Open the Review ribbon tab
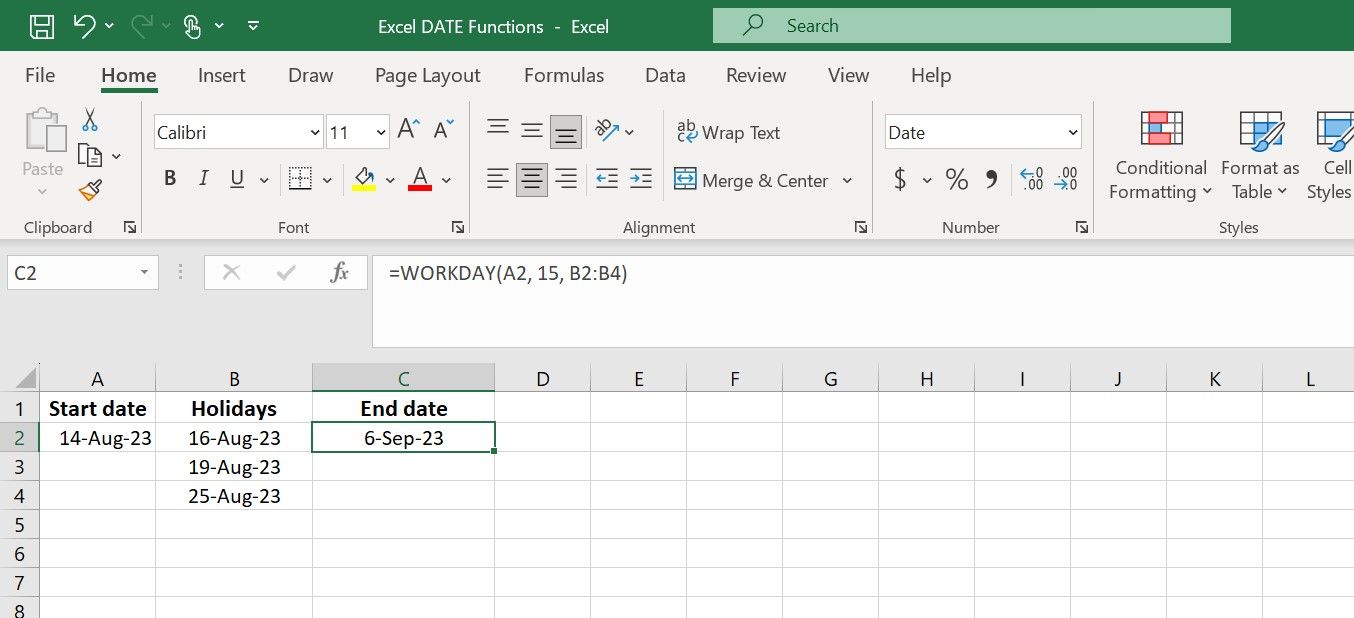 [x=755, y=75]
